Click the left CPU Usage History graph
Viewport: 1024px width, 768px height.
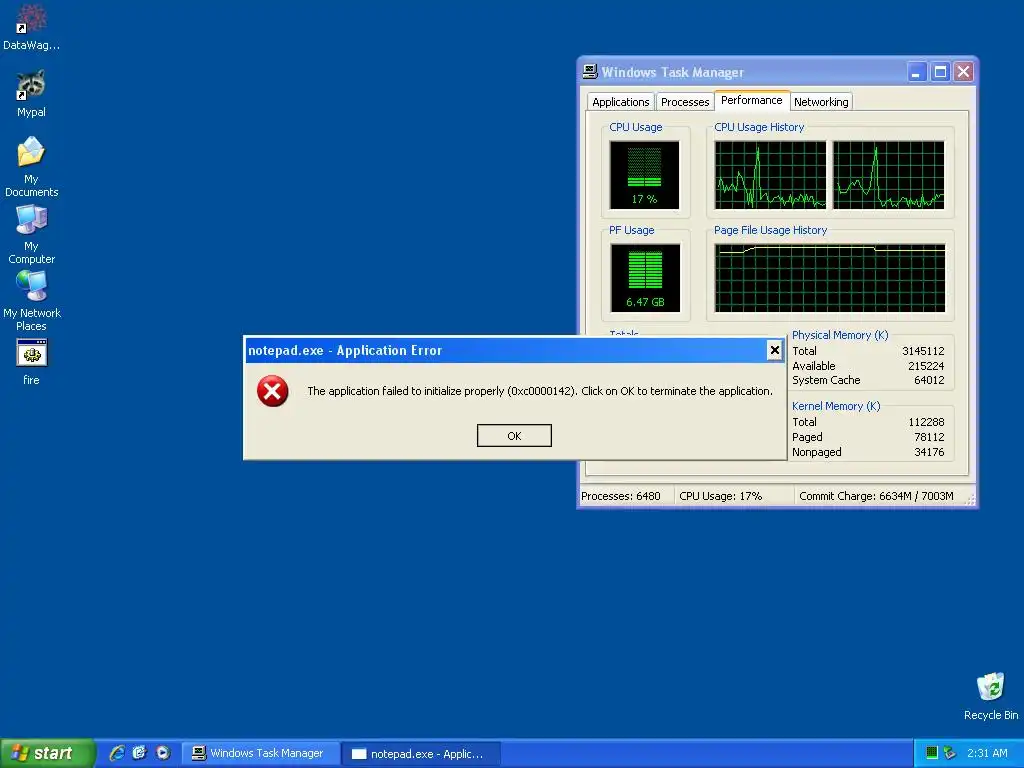click(770, 175)
